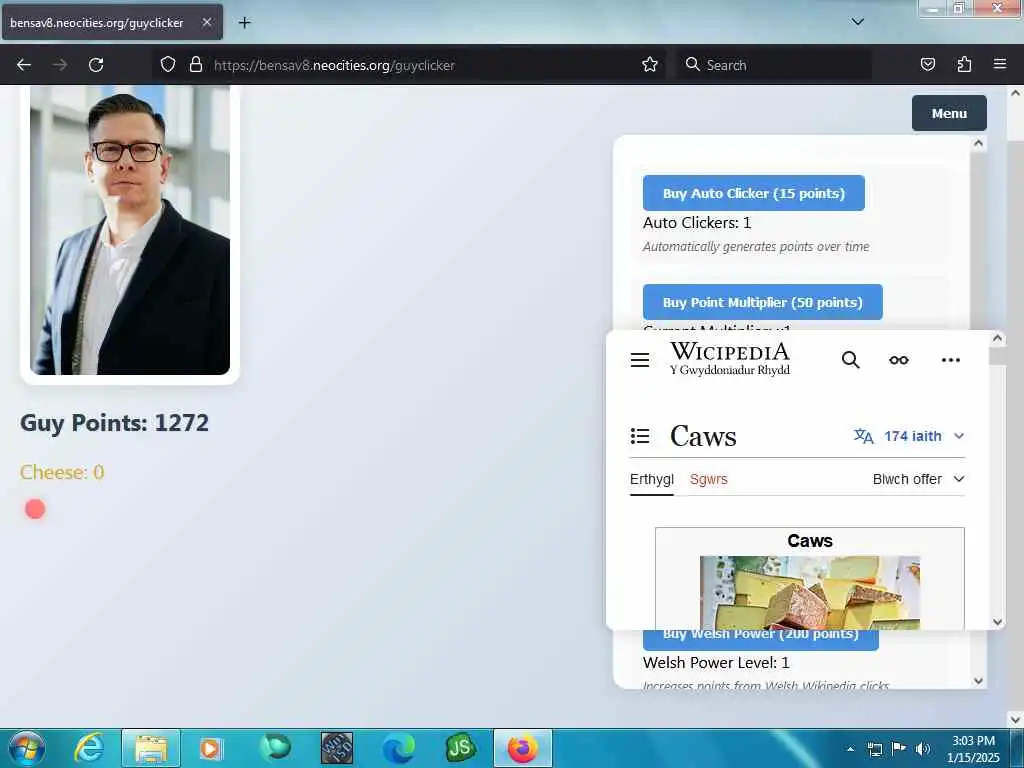Buy Point Multiplier for 50 points

(x=763, y=302)
